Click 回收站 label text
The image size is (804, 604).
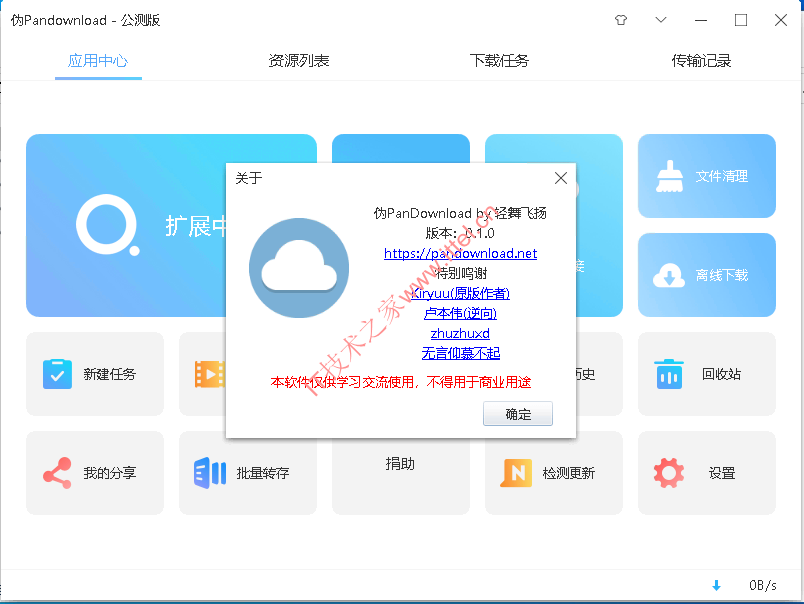pos(721,374)
